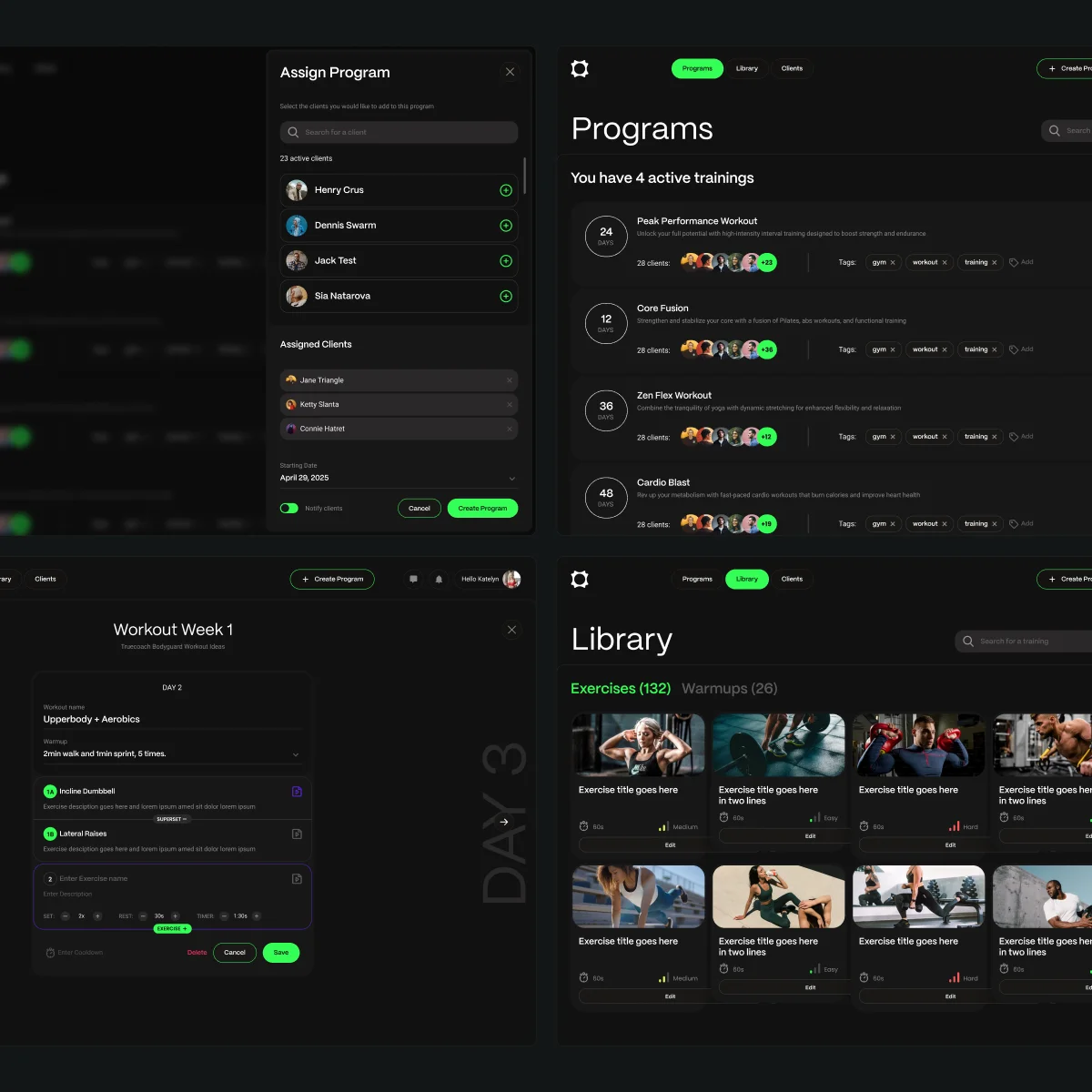Viewport: 1092px width, 1092px height.
Task: Close the Assign Program dialog
Action: point(510,72)
